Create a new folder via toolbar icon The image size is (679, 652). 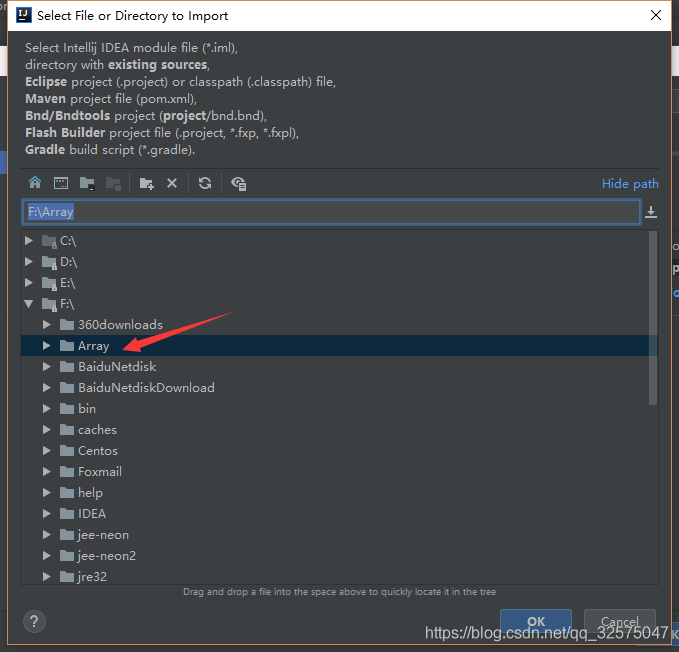click(146, 183)
